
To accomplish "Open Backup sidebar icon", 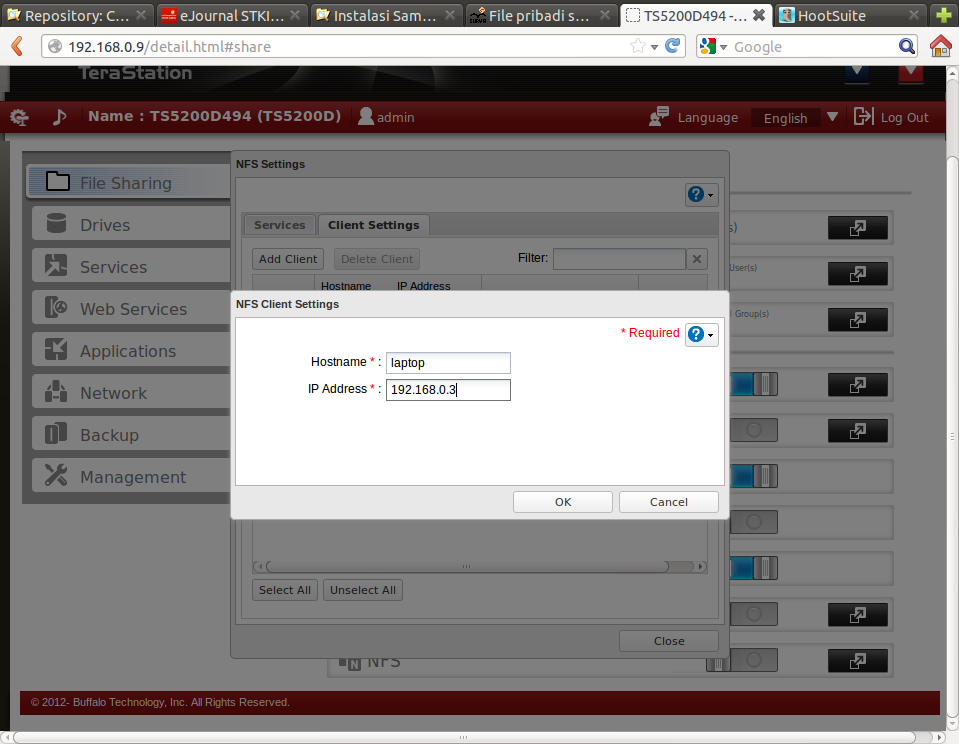I will 56,434.
